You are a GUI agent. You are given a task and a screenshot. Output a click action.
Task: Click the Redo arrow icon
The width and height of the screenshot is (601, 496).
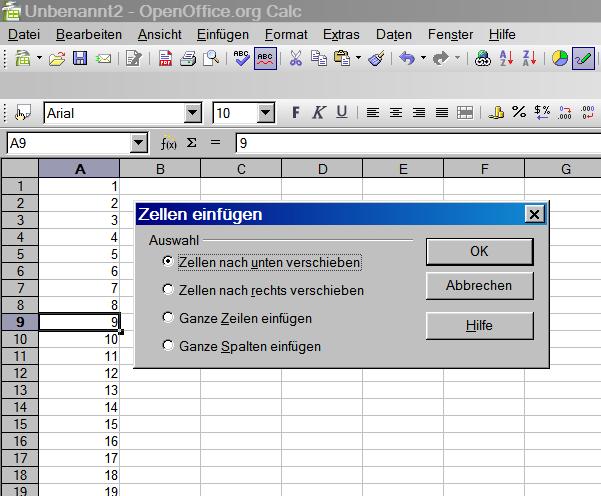coord(441,59)
